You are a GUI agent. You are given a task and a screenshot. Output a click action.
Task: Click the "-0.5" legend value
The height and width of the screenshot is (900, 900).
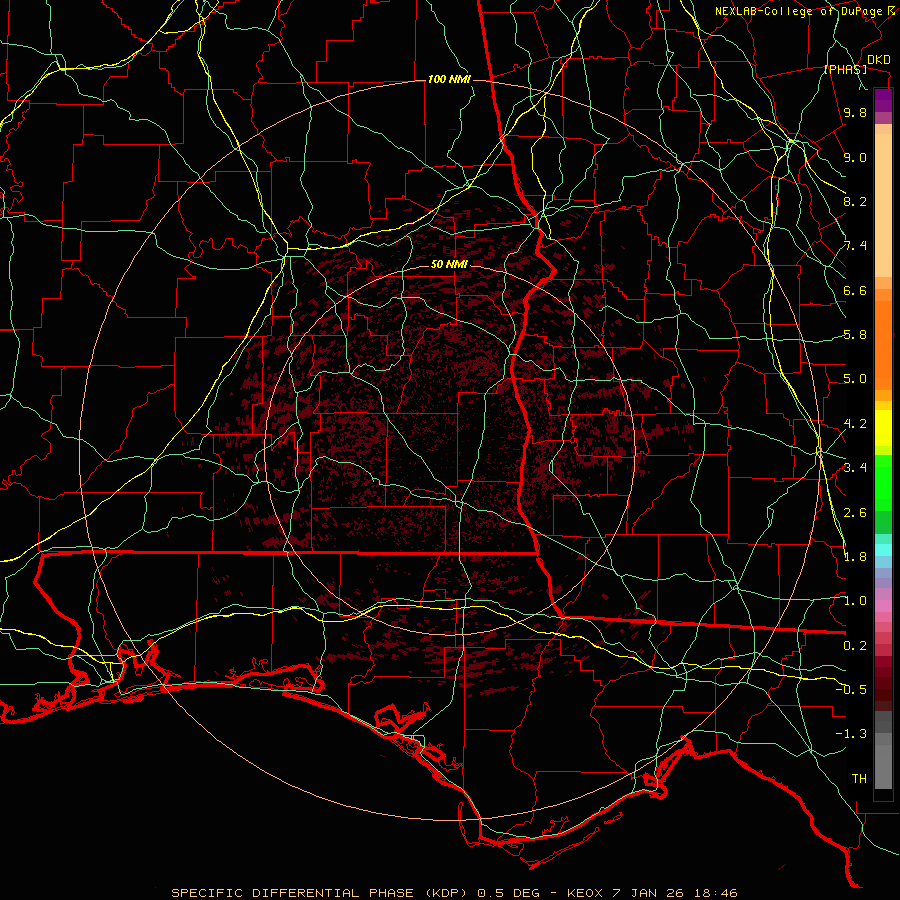click(x=851, y=690)
